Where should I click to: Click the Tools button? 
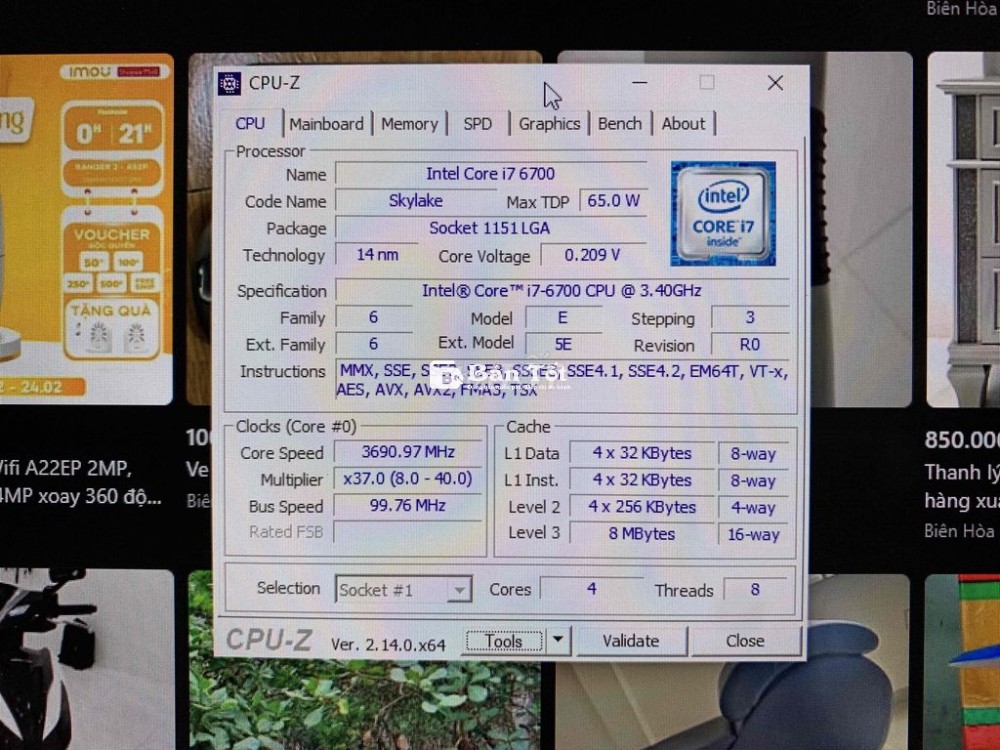[503, 642]
